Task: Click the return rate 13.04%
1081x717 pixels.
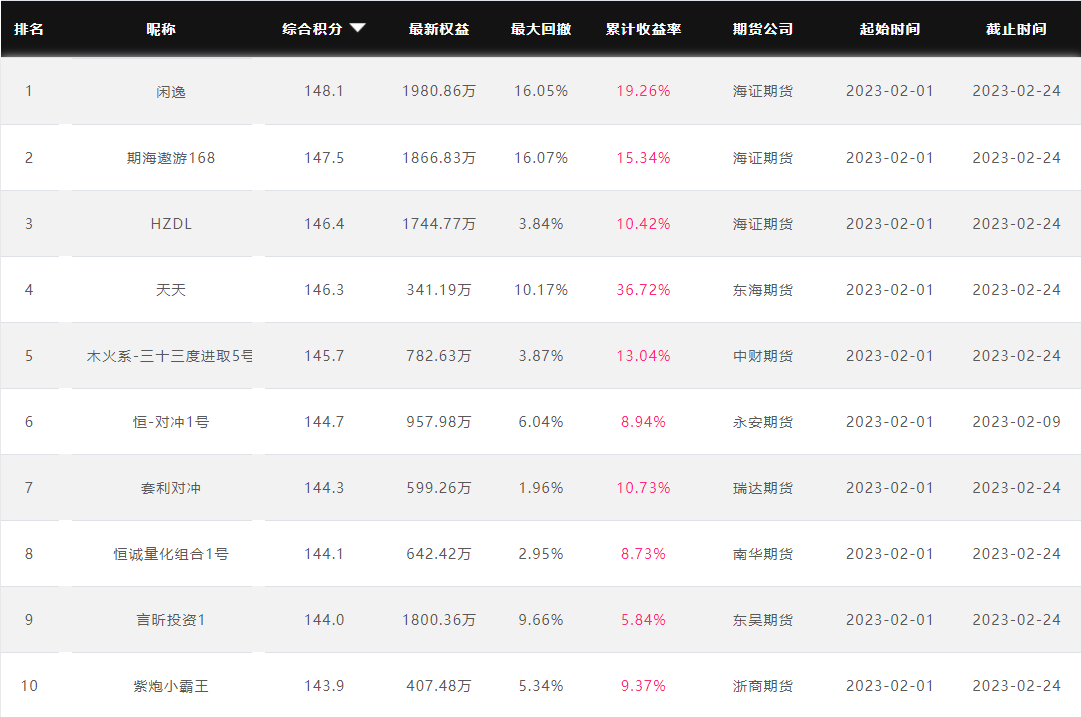Action: (x=643, y=356)
